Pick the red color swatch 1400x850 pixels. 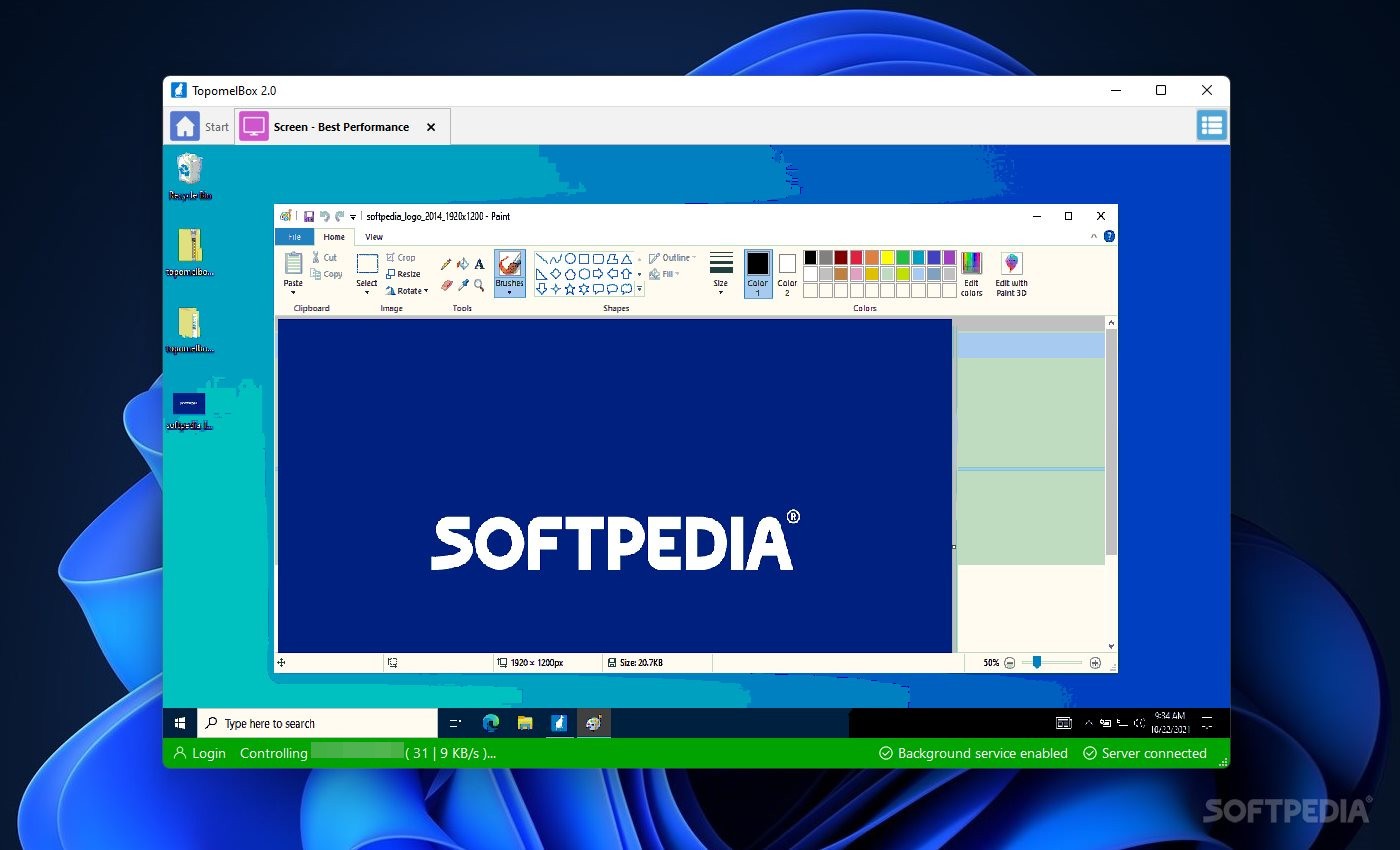(856, 258)
